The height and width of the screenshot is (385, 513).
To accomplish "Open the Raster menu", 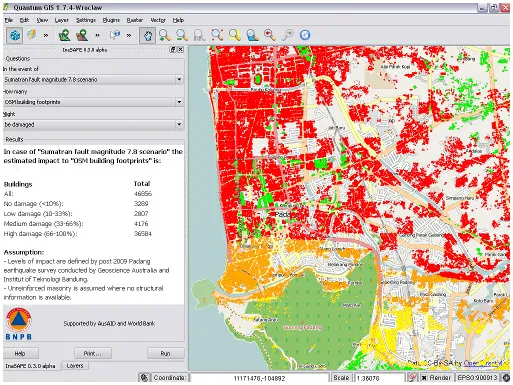I will click(x=135, y=20).
